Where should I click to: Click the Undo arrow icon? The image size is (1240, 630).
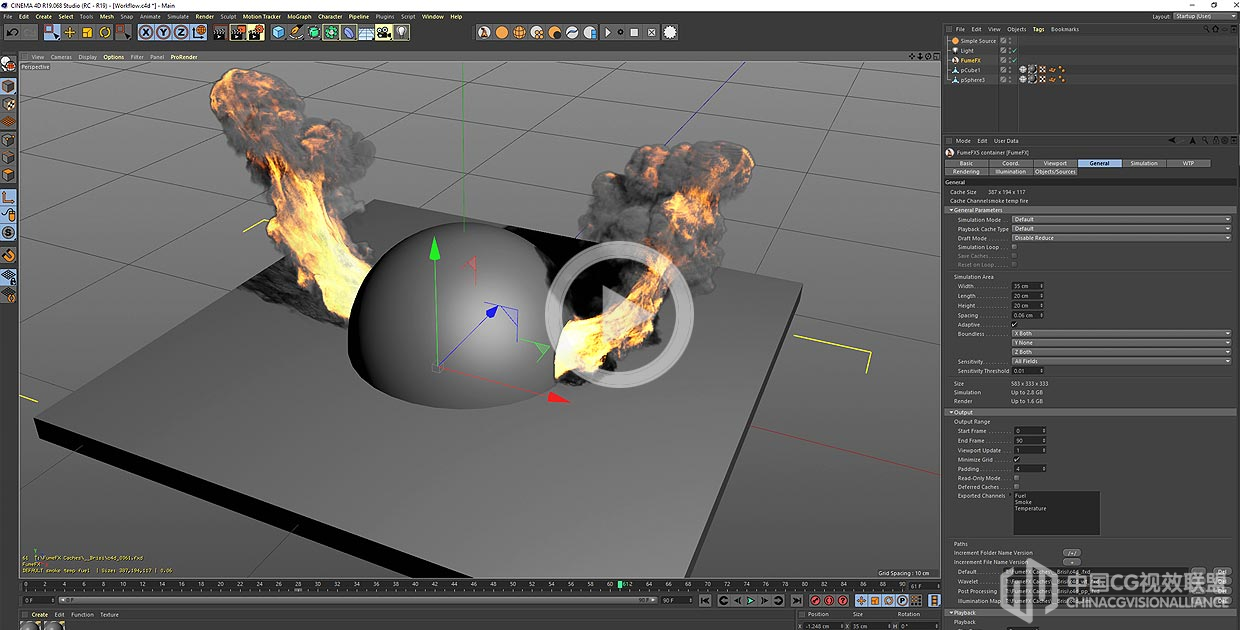[11, 32]
